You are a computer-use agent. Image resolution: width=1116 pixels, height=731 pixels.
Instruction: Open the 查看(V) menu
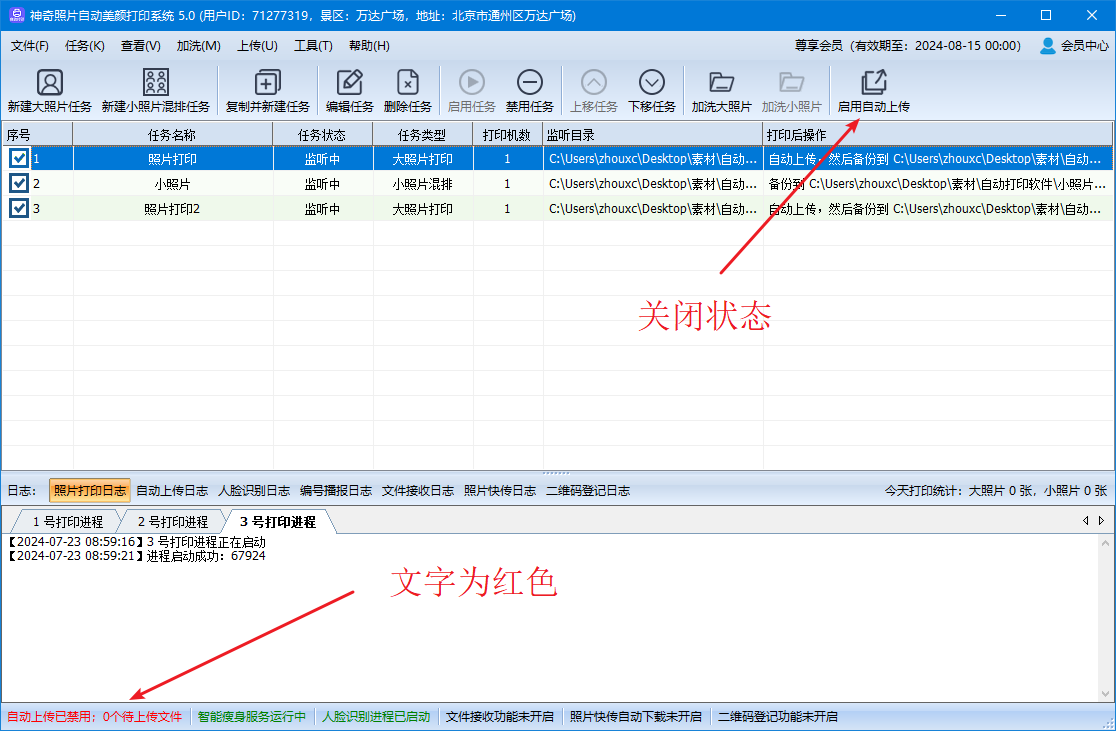140,46
